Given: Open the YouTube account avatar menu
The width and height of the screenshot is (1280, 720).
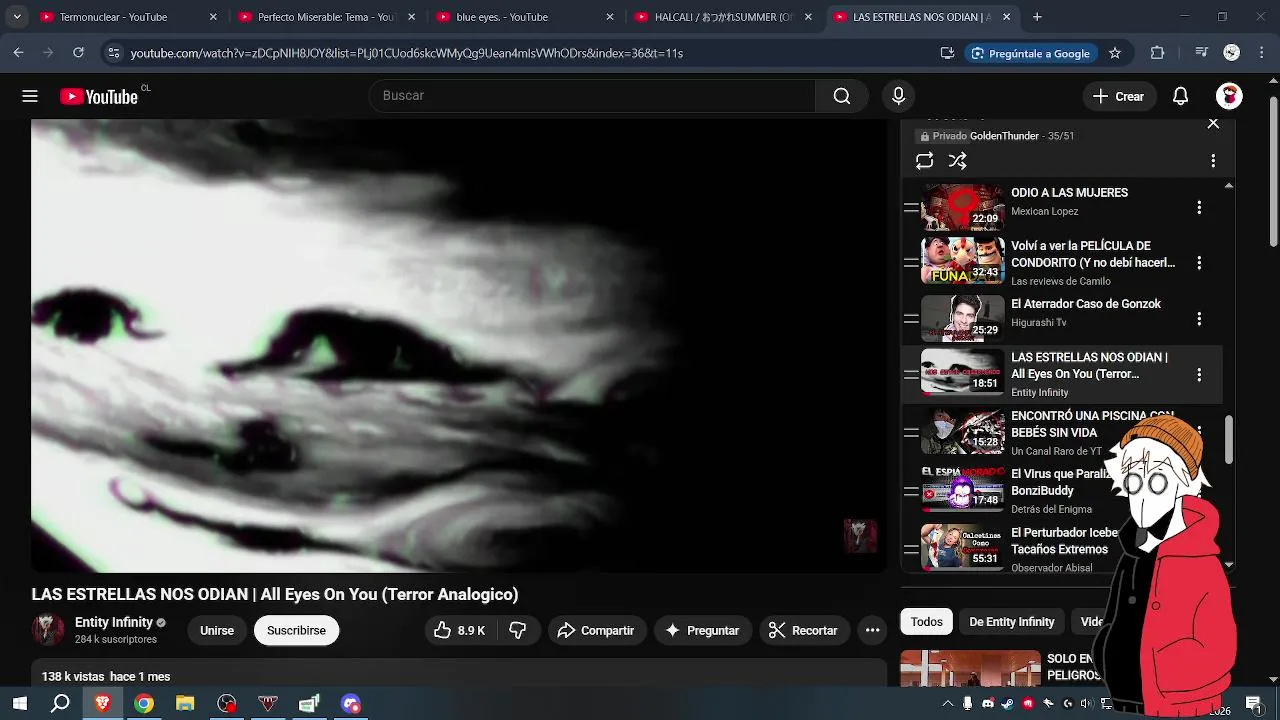Looking at the screenshot, I should 1229,96.
